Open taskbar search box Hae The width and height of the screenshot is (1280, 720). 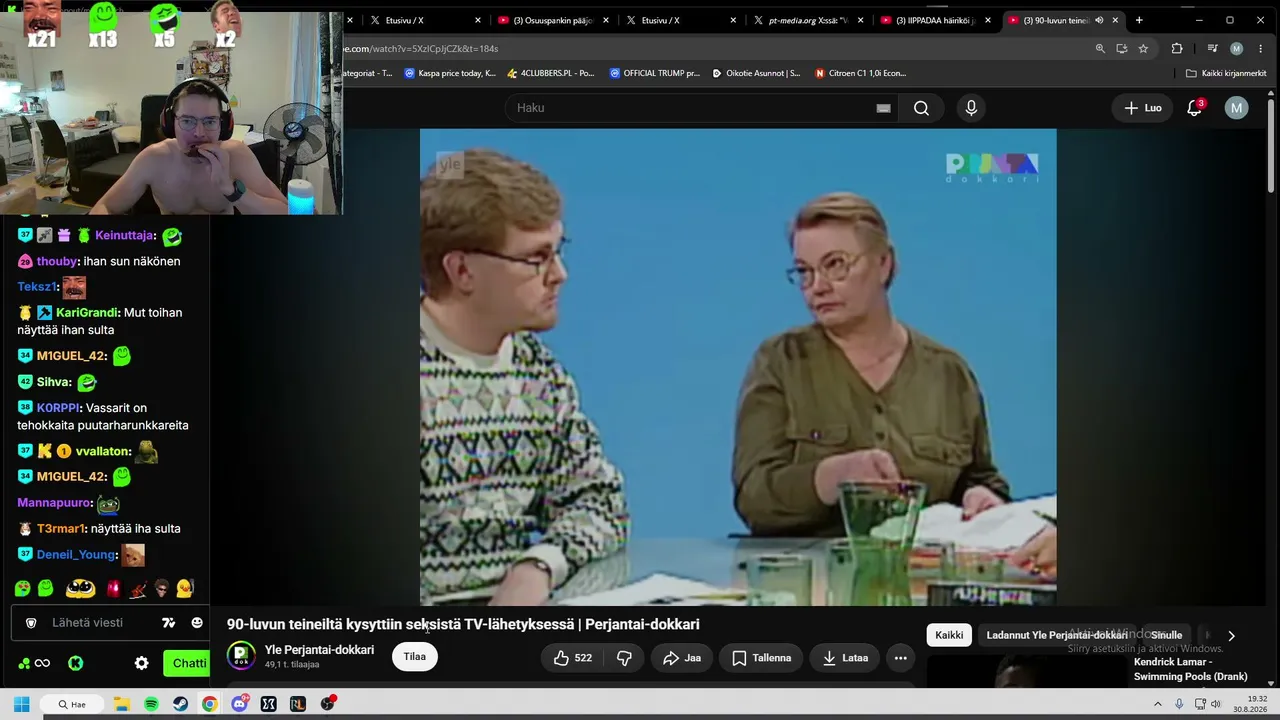pyautogui.click(x=73, y=704)
